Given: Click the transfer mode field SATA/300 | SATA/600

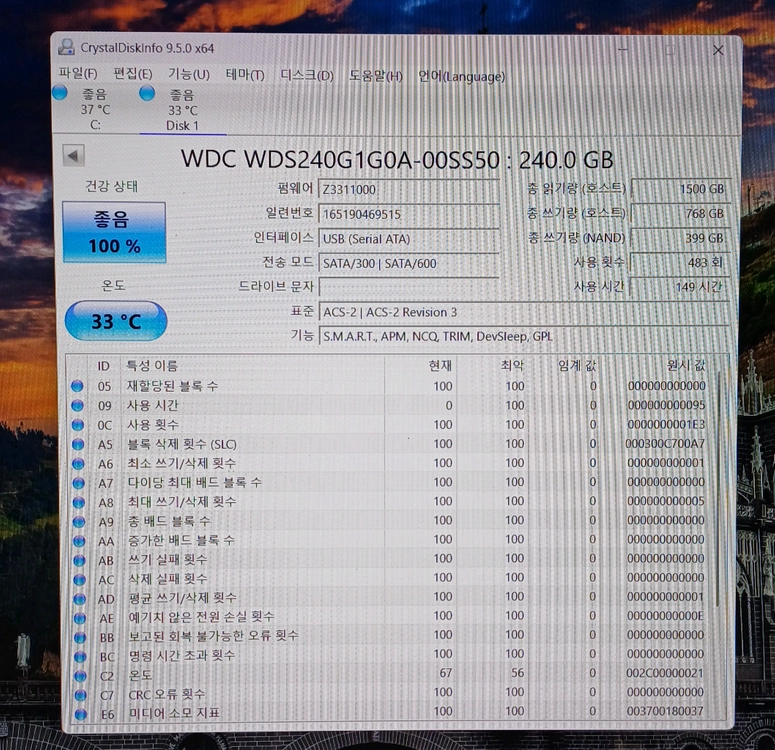Looking at the screenshot, I should coord(408,263).
